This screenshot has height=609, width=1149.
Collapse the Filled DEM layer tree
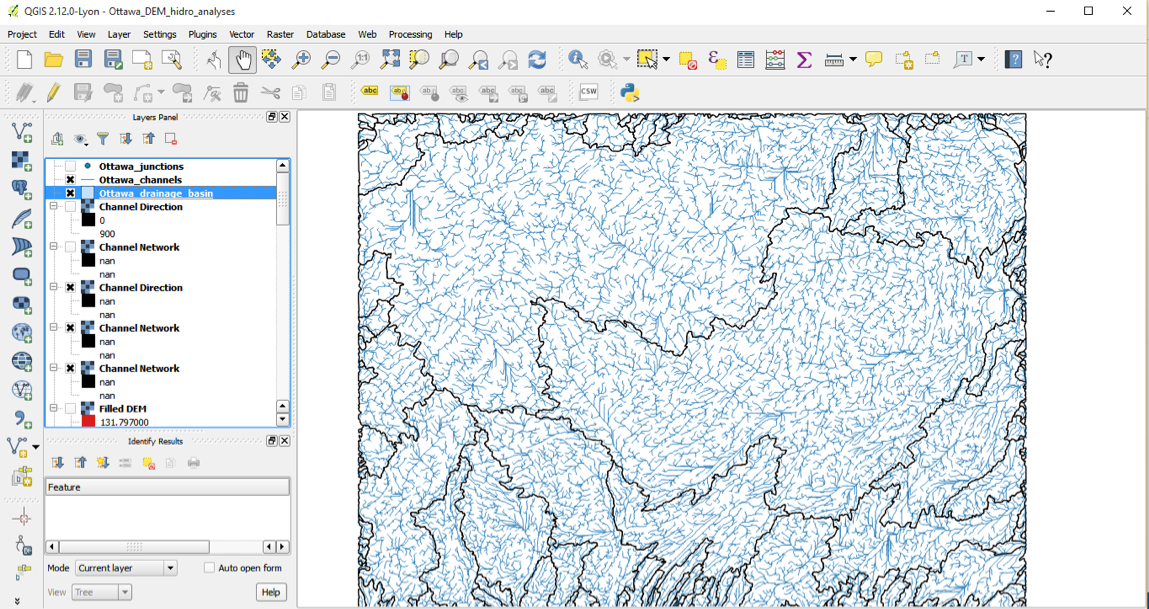pos(54,409)
